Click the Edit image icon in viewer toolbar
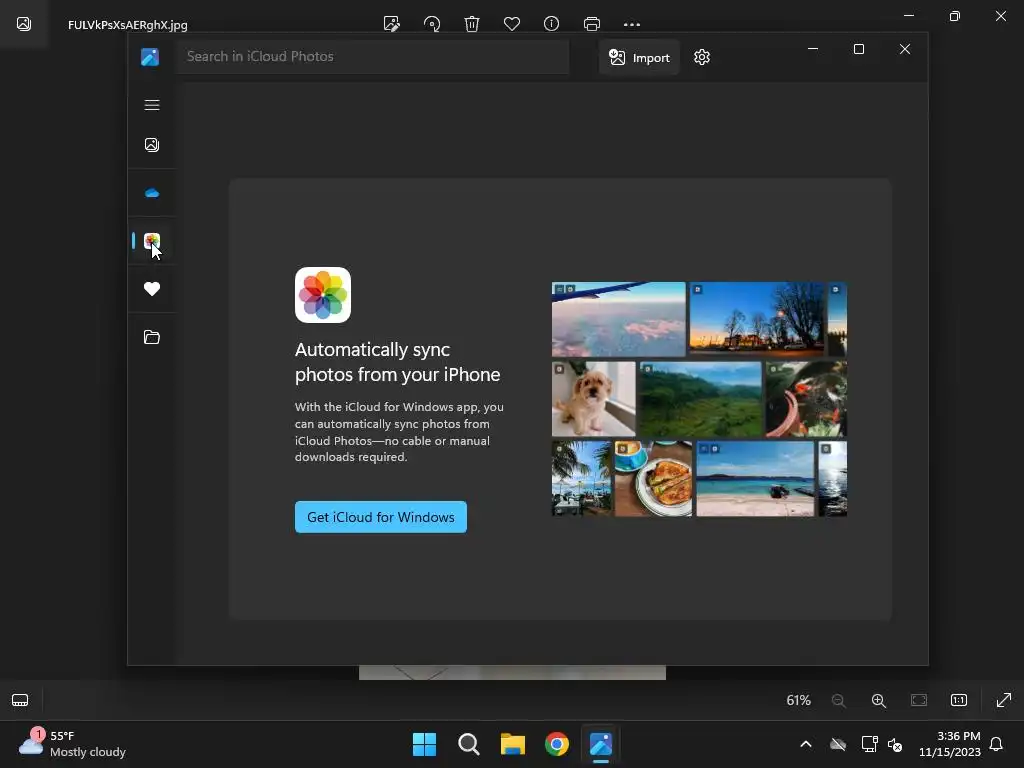Image resolution: width=1024 pixels, height=768 pixels. 392,24
